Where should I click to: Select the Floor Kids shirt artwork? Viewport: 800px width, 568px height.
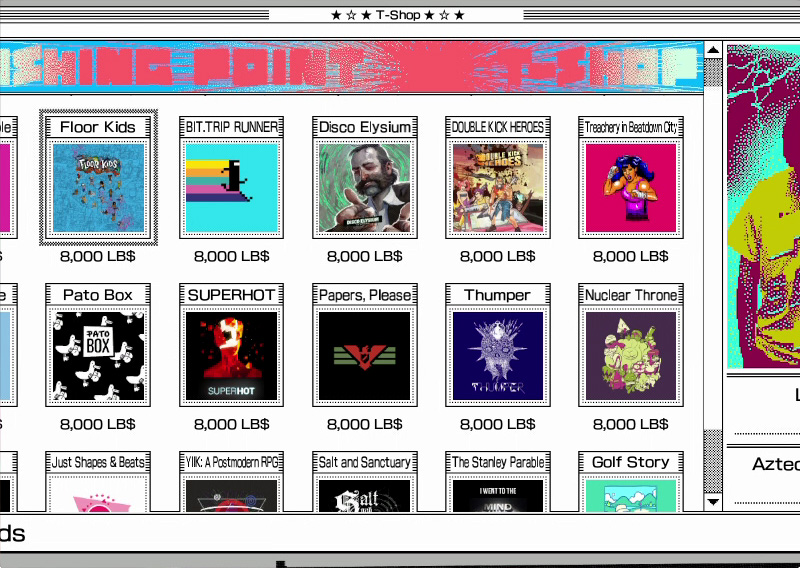coord(98,188)
